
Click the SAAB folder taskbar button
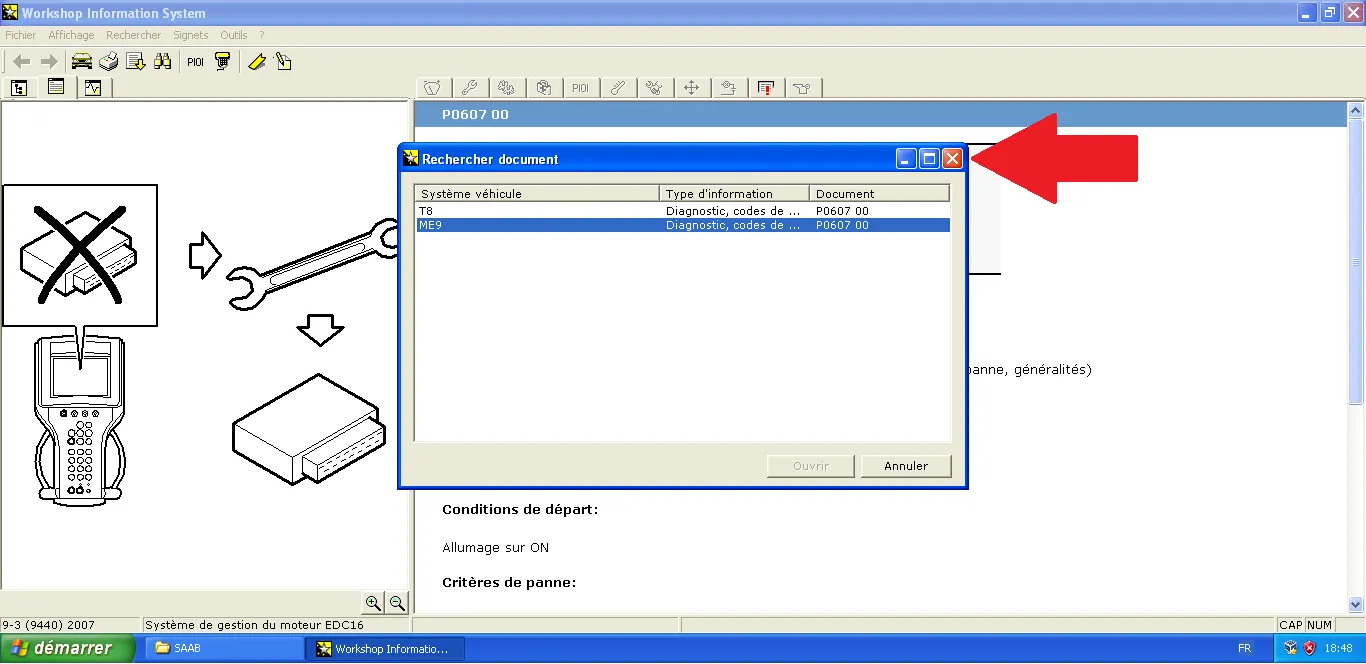225,649
